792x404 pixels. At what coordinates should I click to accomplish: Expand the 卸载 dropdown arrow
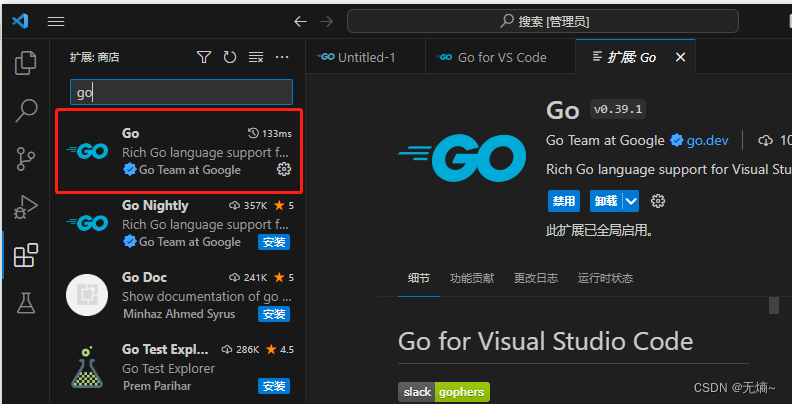point(631,201)
